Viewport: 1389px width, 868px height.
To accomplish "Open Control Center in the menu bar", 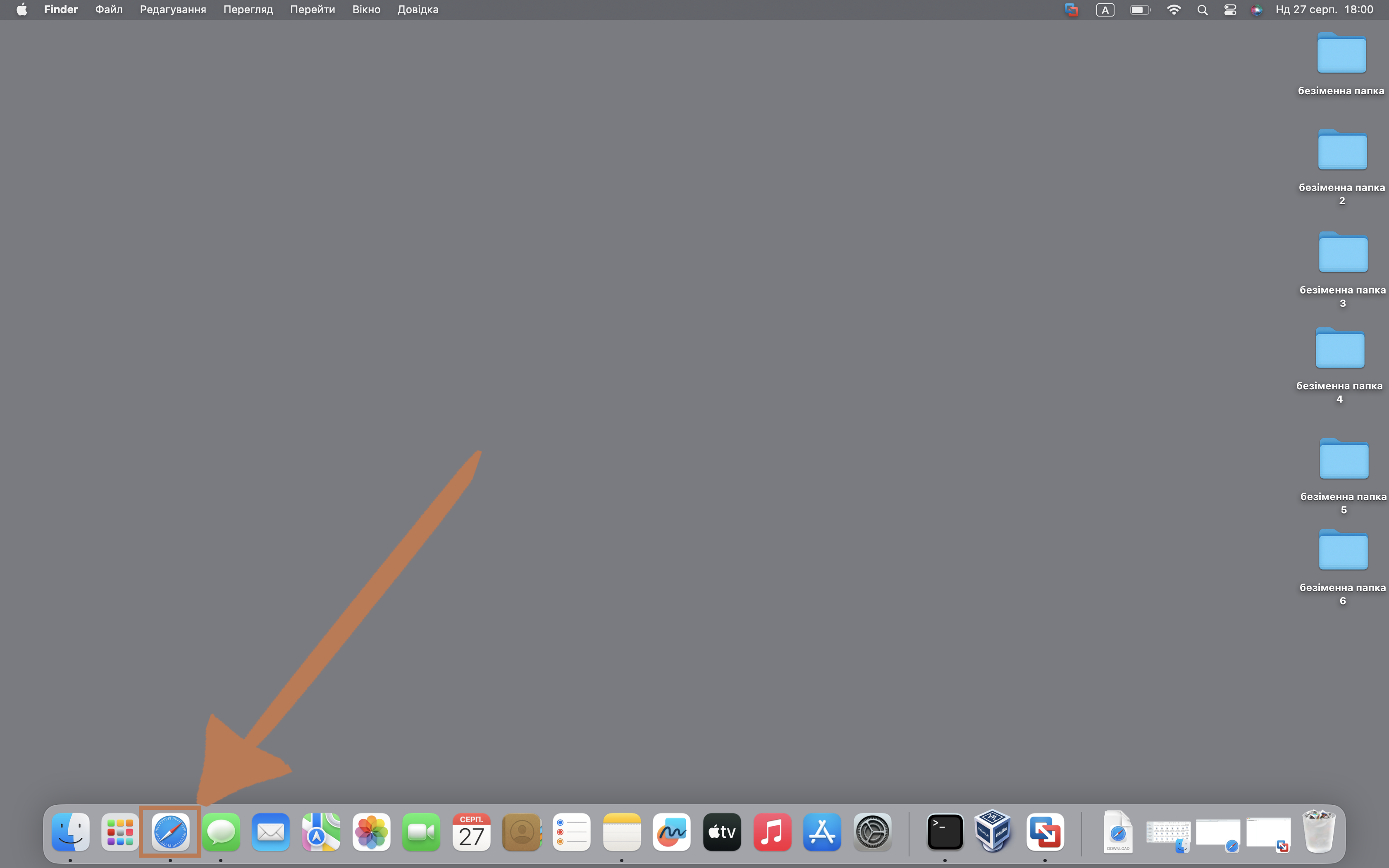I will (x=1230, y=10).
